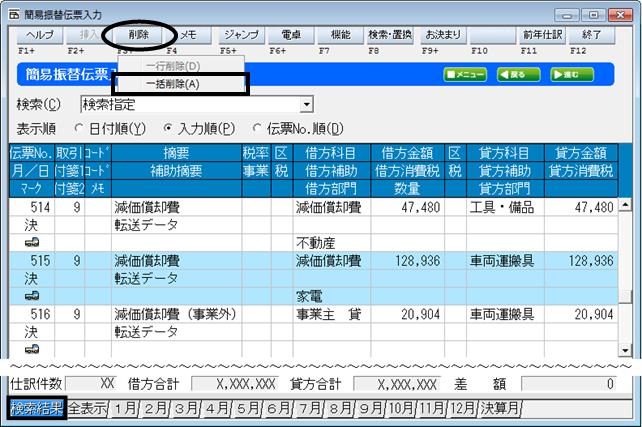Switch to the 全表示 tab
Viewport: 642px width, 427px height.
[x=87, y=408]
